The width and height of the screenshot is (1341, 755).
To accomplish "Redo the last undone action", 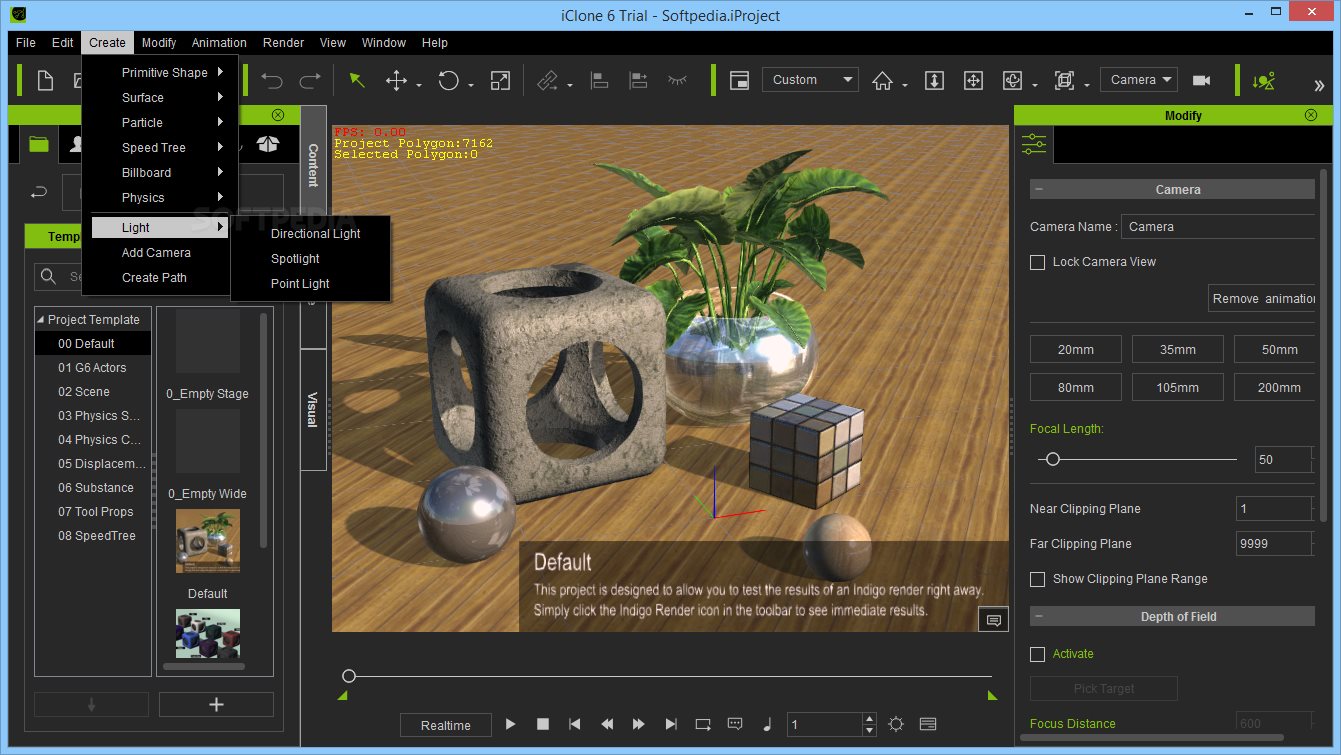I will point(311,80).
